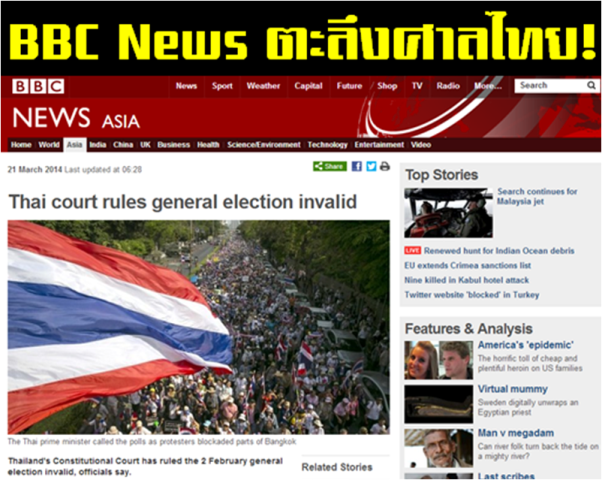
Task: Open the Virtual mummy feature thumbnail
Action: [438, 404]
